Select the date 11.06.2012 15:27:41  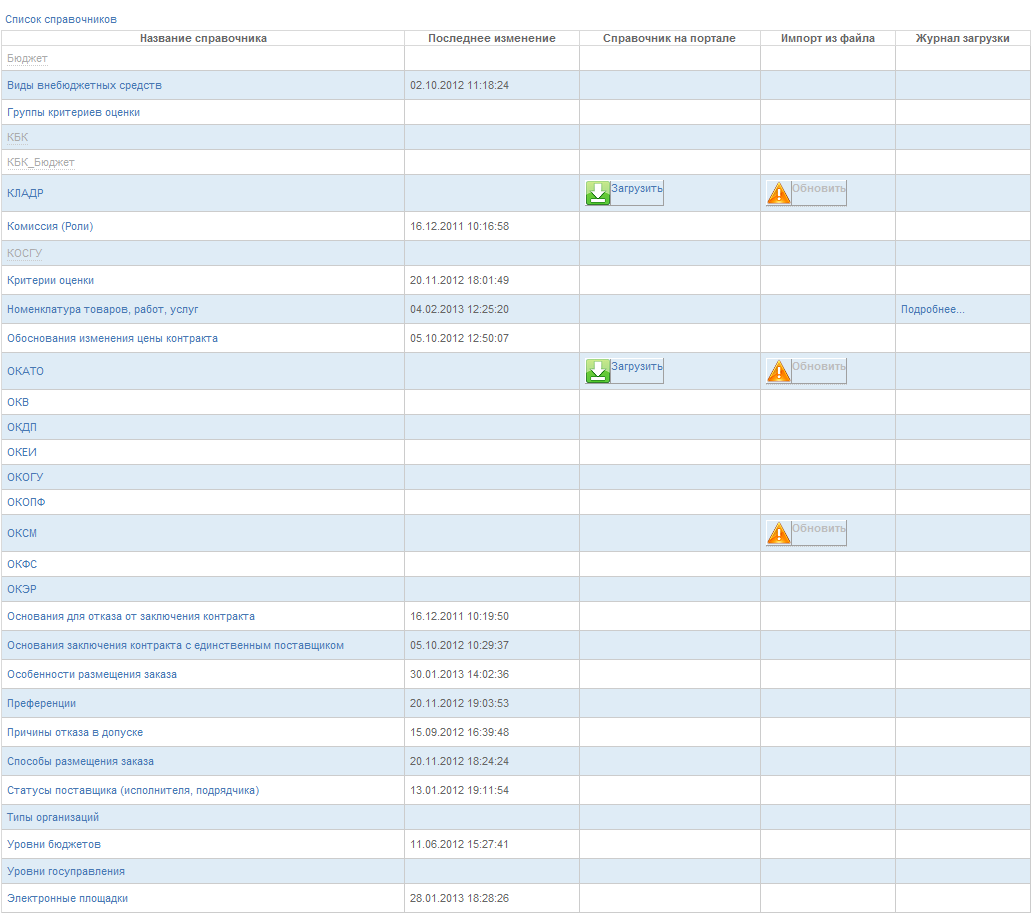460,845
